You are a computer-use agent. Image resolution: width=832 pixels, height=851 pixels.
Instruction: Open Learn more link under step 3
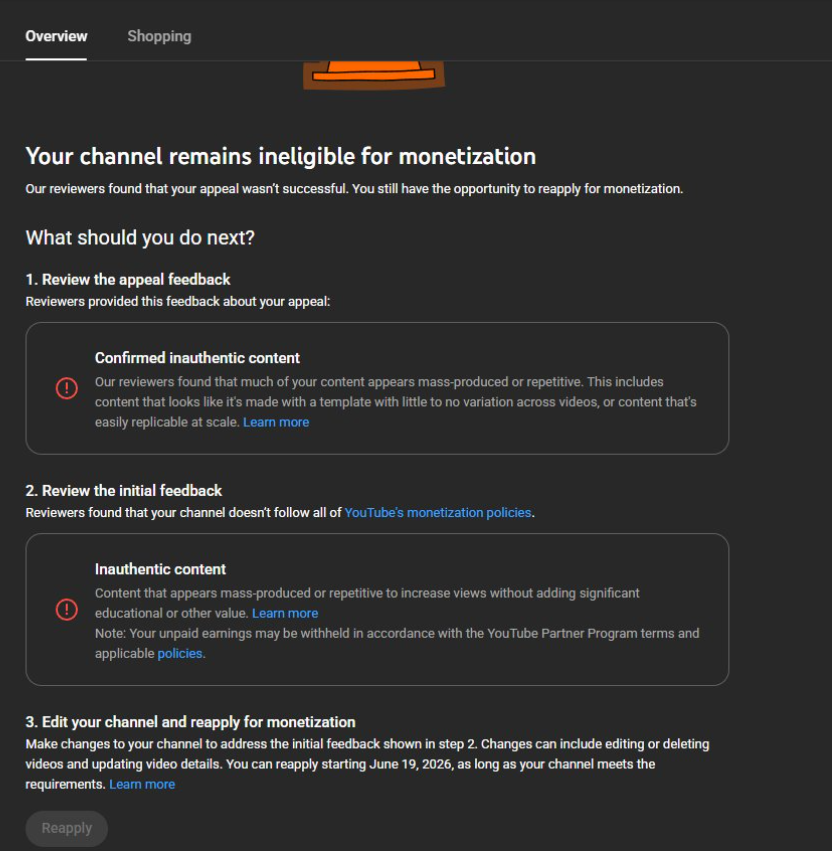142,784
